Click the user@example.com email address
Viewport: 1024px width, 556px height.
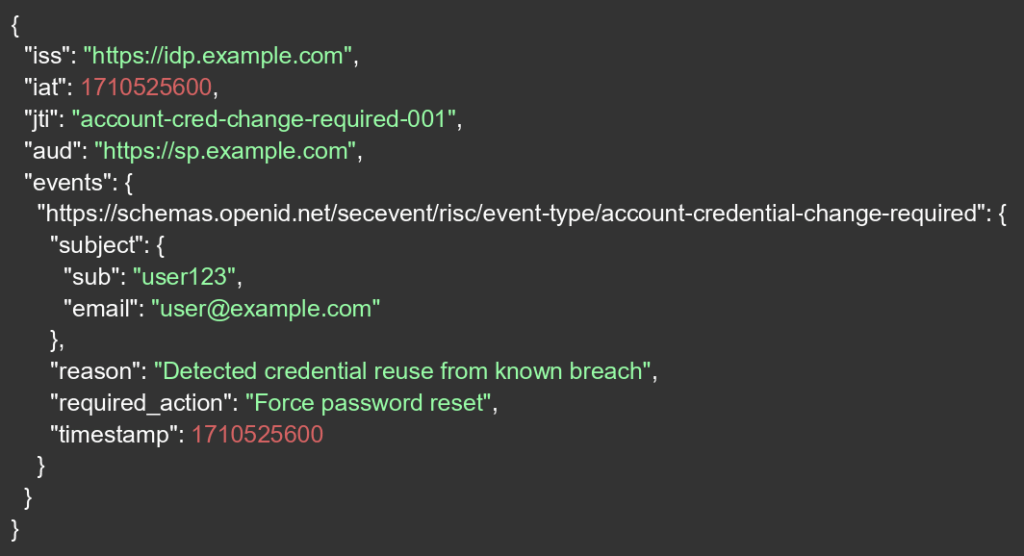[266, 308]
